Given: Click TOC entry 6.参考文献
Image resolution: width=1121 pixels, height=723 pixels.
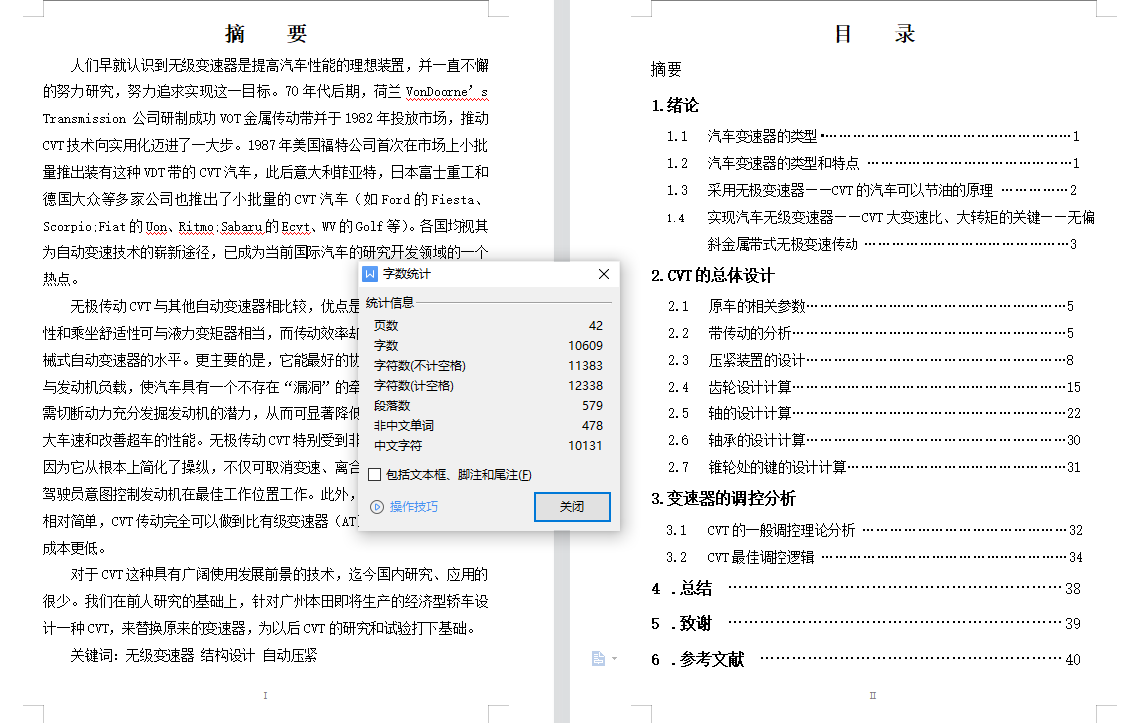Looking at the screenshot, I should point(711,659).
